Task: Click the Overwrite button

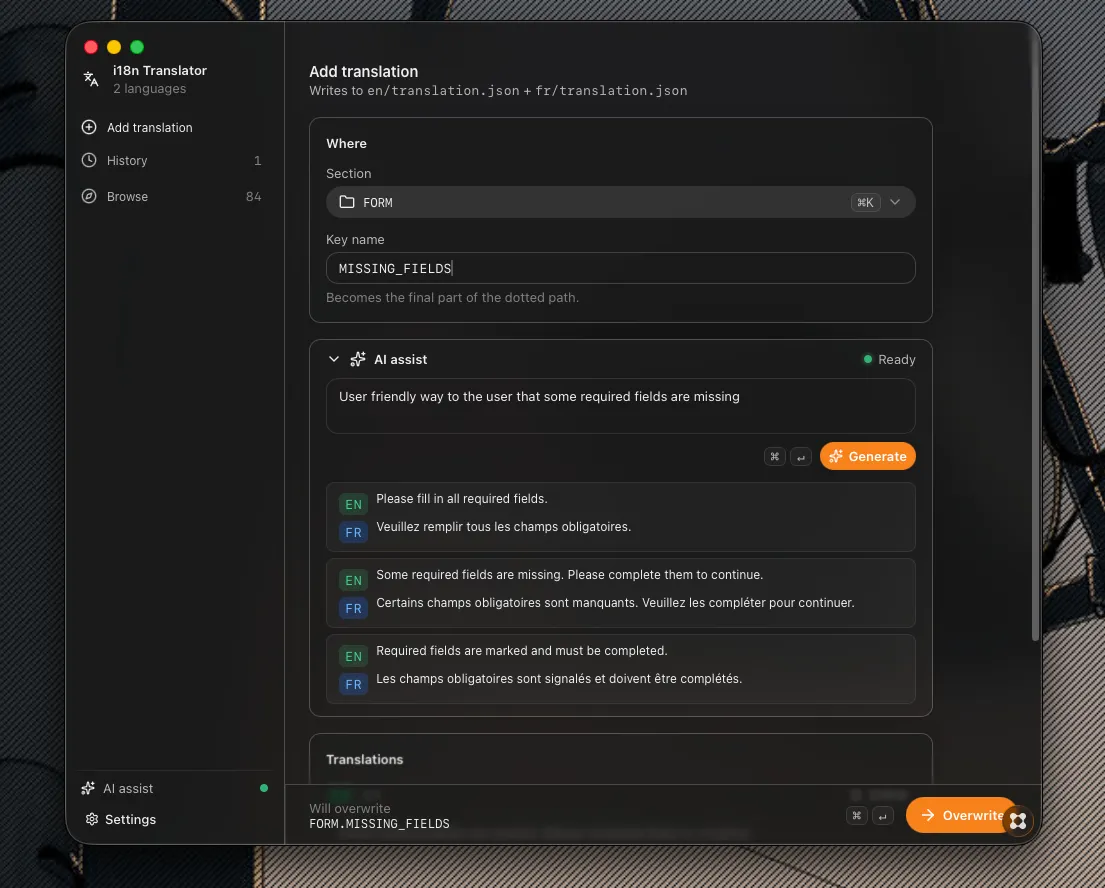Action: 962,815
